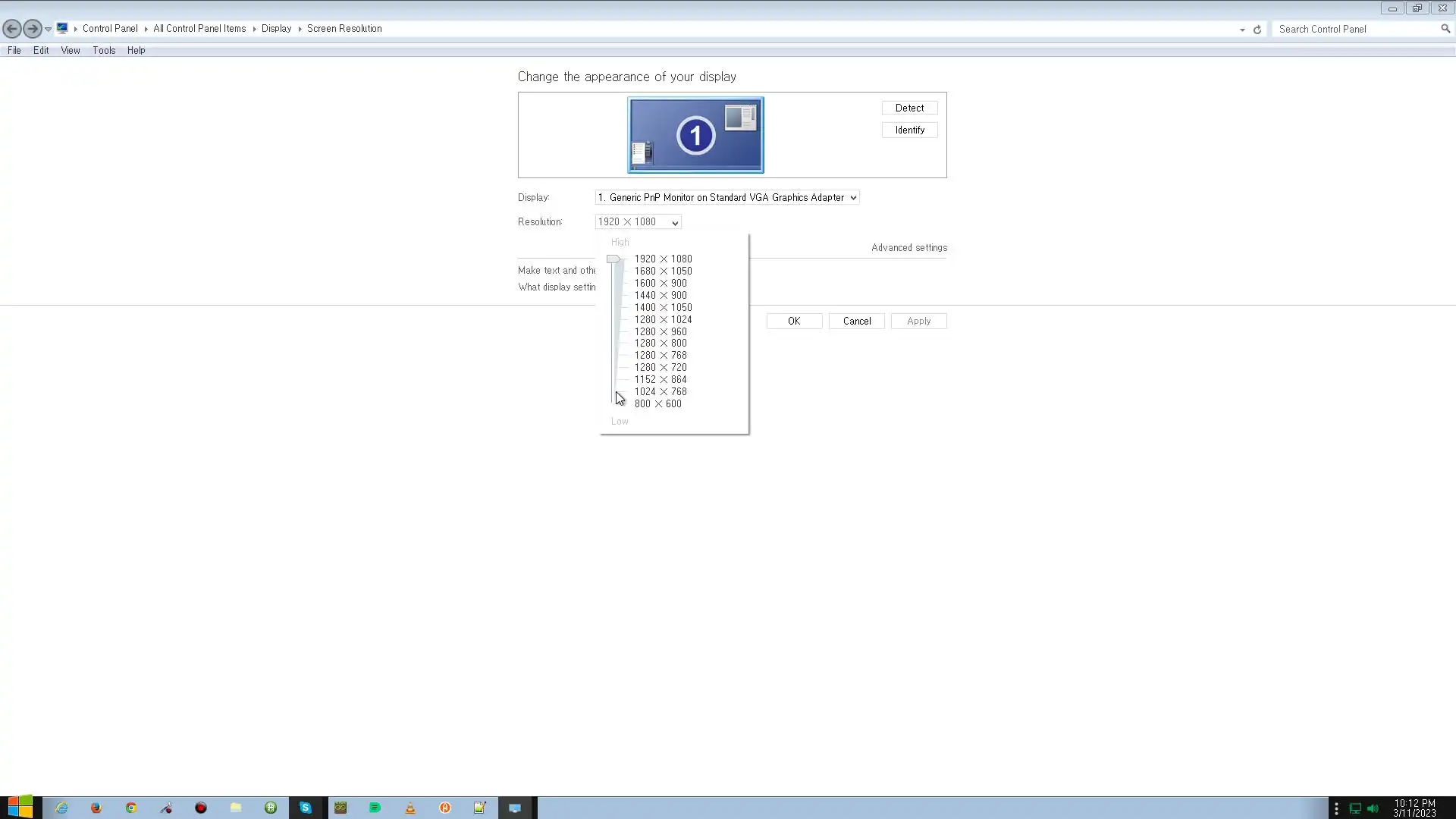Open Skype from the taskbar
1456x819 pixels.
pos(306,808)
